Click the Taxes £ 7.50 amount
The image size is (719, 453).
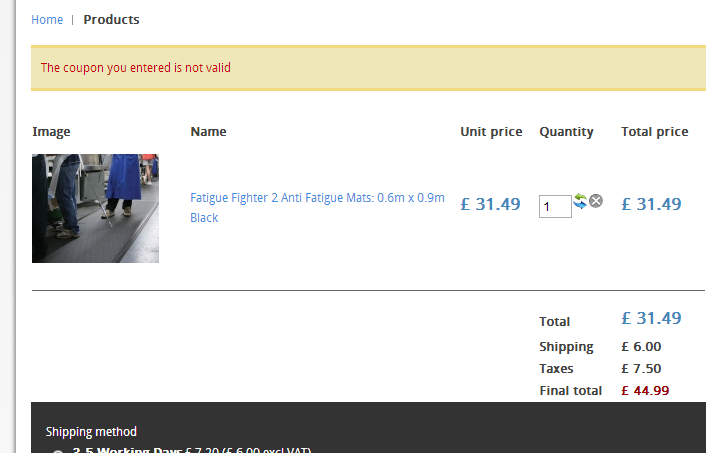coord(640,369)
